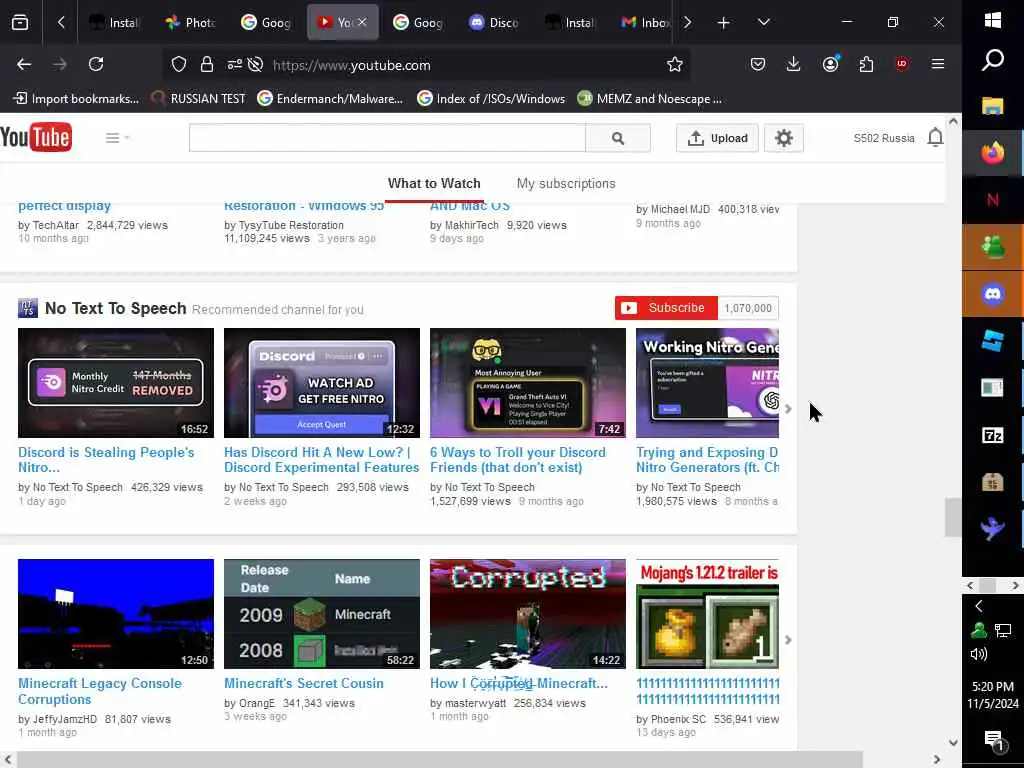
Task: Launch File Explorer from the taskbar
Action: [x=993, y=106]
